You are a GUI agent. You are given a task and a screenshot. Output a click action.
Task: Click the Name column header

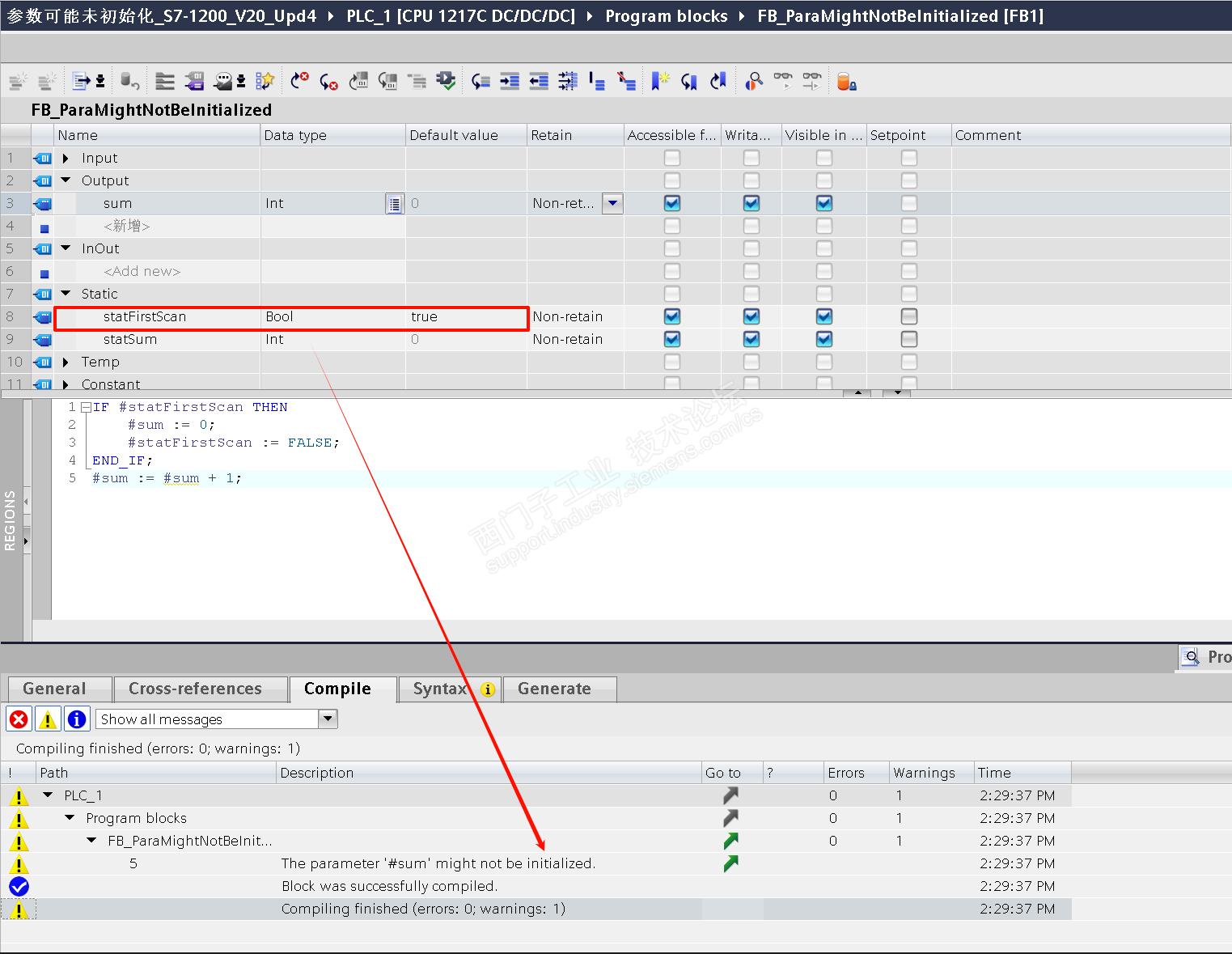[157, 135]
